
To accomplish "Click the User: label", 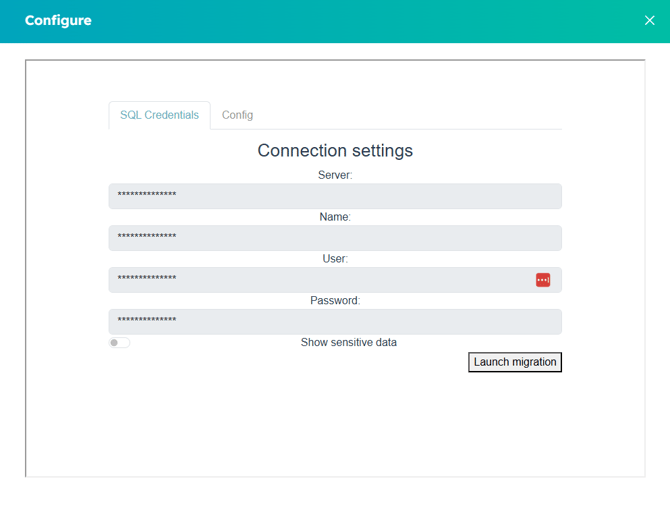I will point(335,259).
